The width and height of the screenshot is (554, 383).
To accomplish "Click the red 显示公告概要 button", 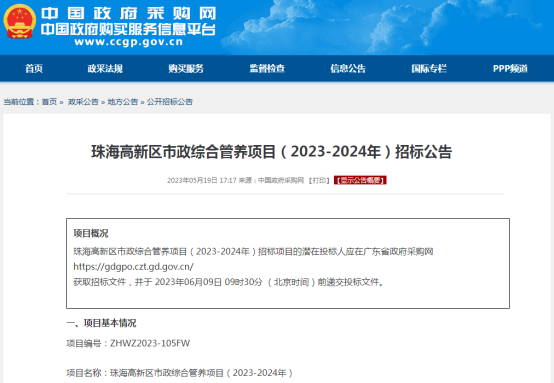I will coord(360,180).
